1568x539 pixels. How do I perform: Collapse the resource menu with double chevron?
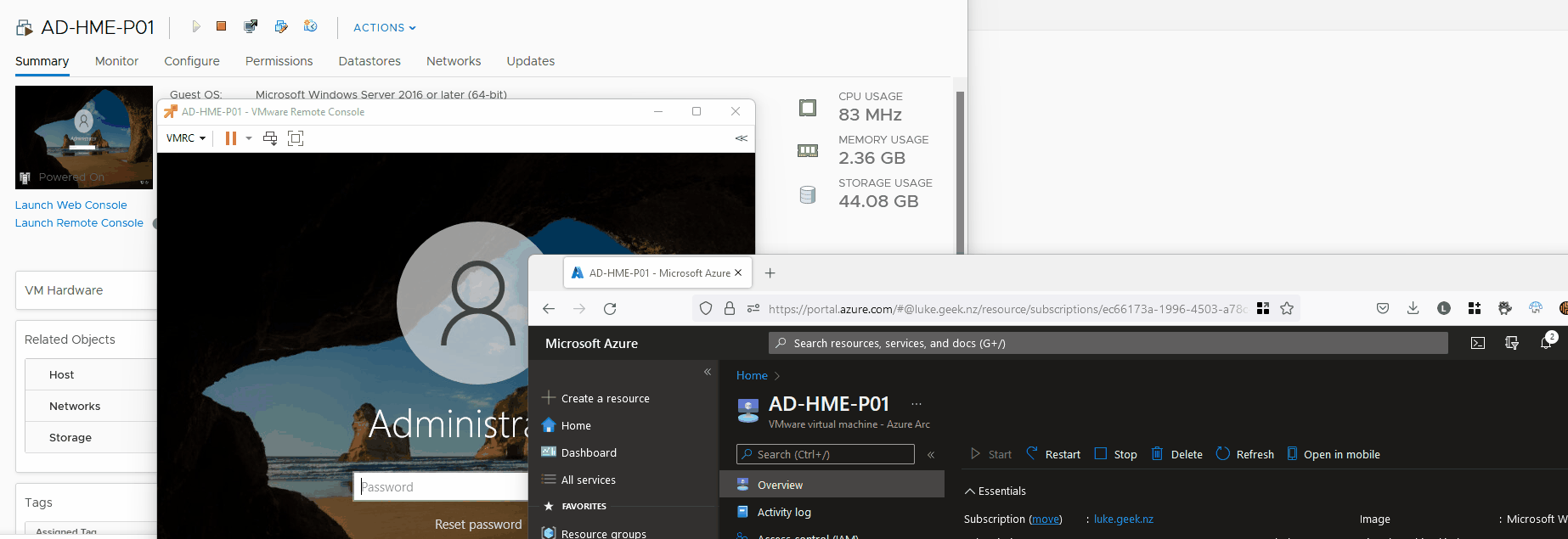(x=931, y=455)
